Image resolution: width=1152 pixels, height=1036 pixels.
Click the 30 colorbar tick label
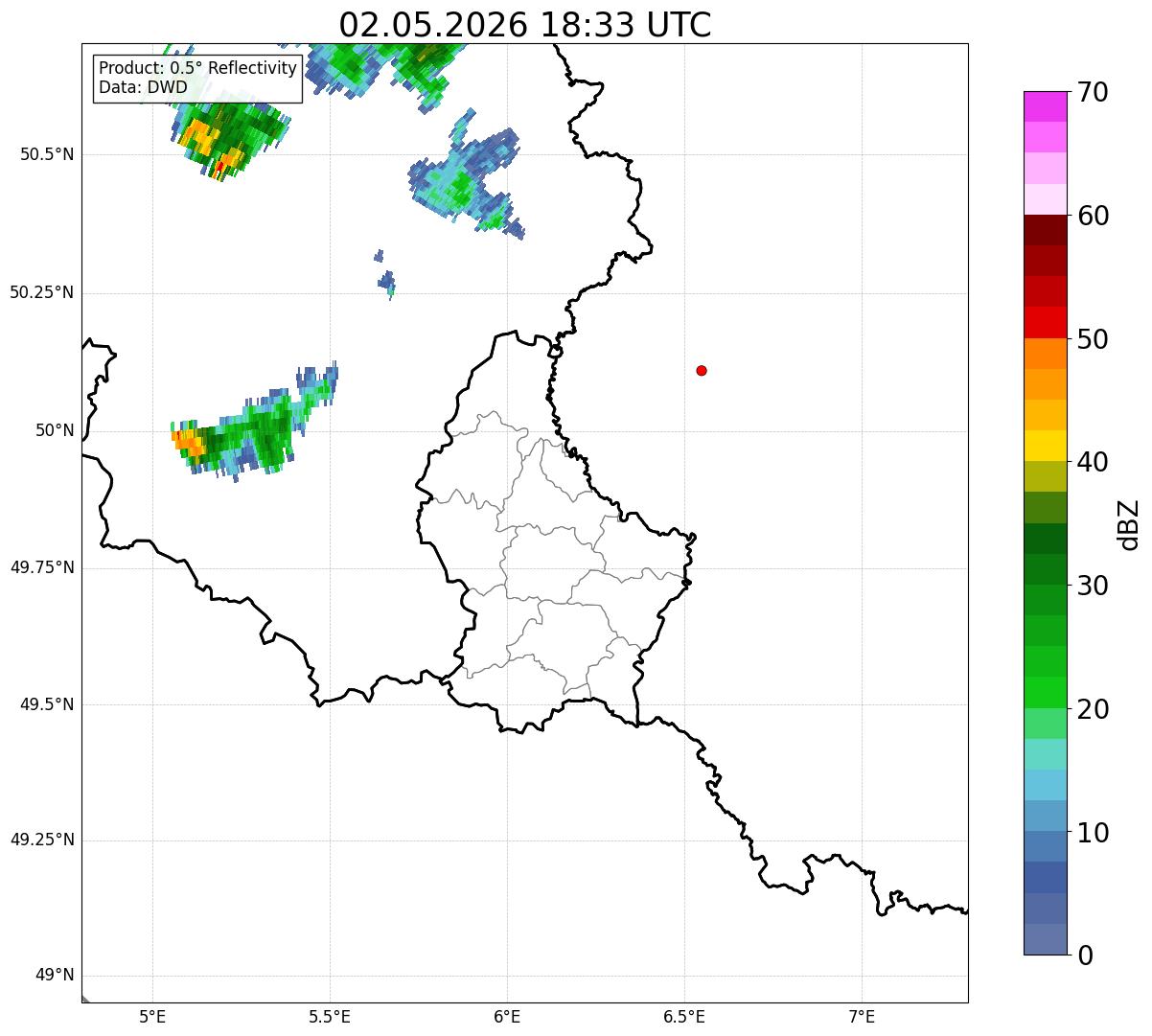1093,586
